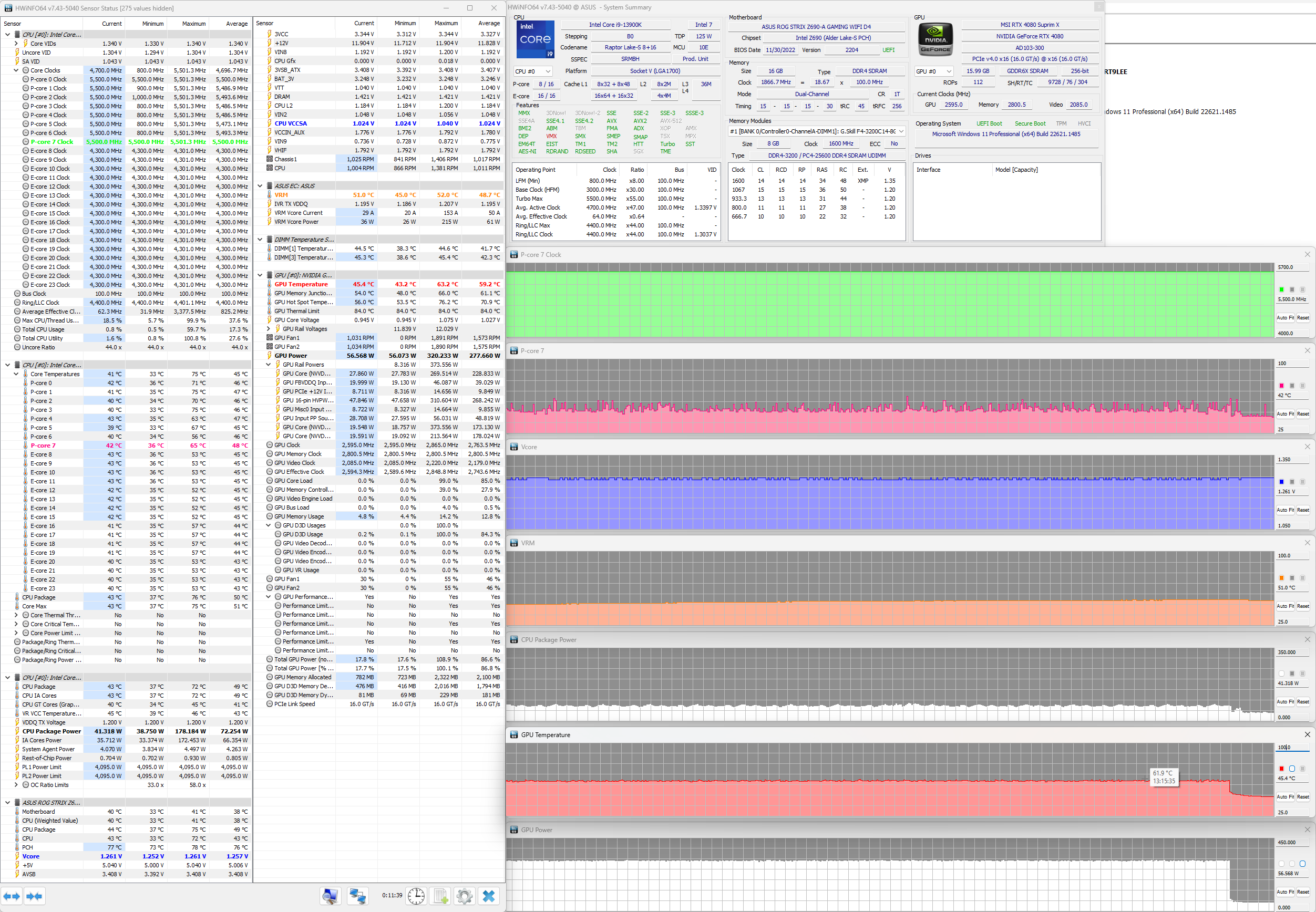This screenshot has width=1316, height=912.
Task: Open the sensor summary magnifier monitor icon
Action: [330, 896]
